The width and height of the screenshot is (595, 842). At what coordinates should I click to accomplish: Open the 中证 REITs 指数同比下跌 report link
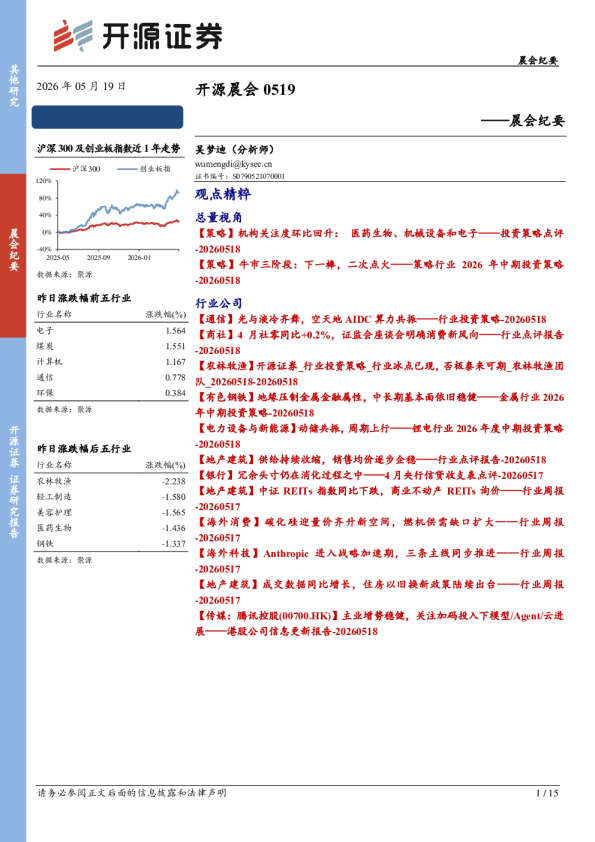(x=380, y=498)
